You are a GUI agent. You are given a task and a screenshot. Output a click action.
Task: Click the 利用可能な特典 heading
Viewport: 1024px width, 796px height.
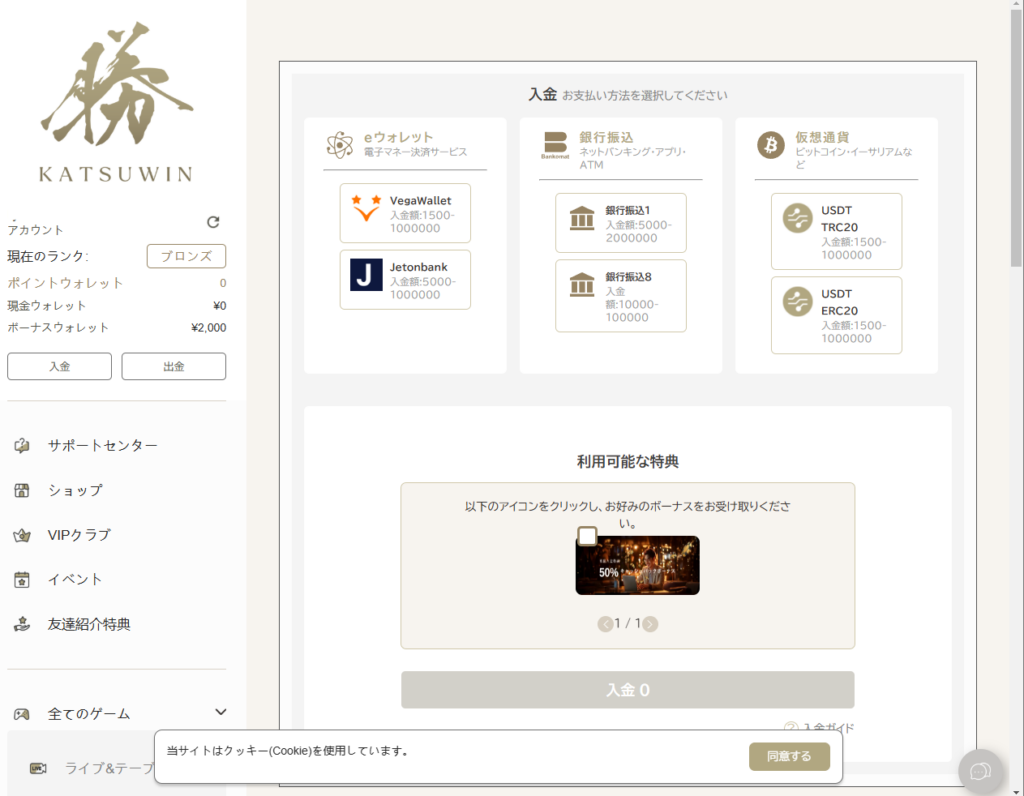tap(628, 462)
